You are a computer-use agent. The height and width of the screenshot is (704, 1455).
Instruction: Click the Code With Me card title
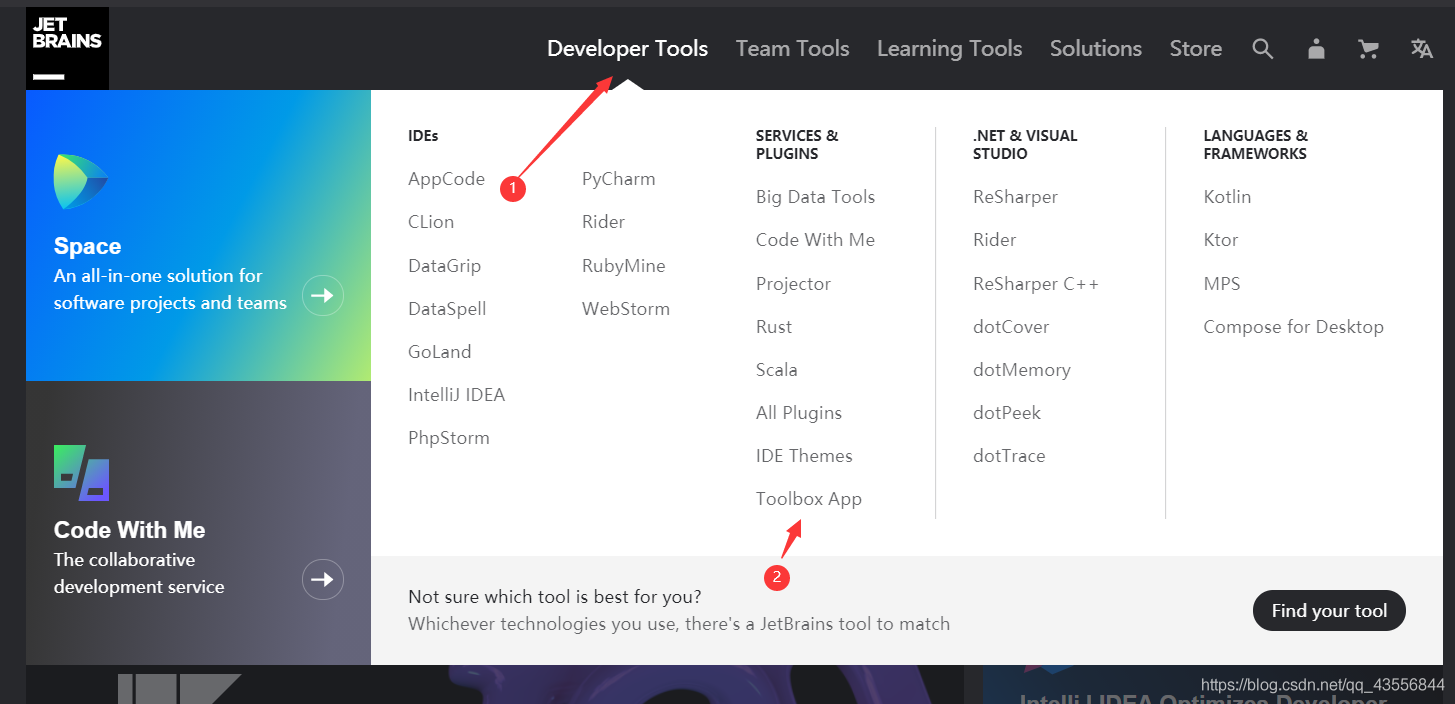(129, 530)
